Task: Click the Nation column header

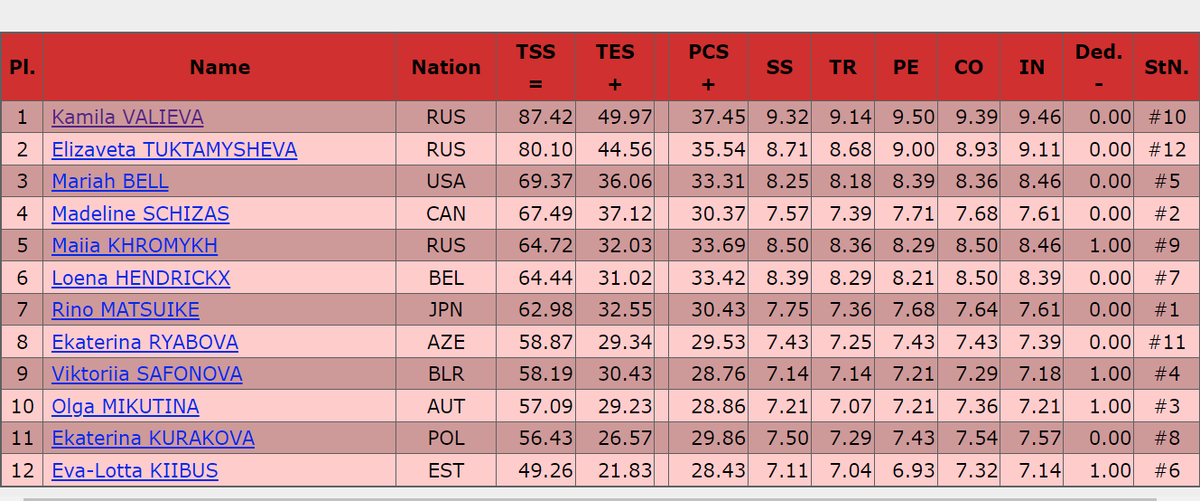Action: pos(446,67)
